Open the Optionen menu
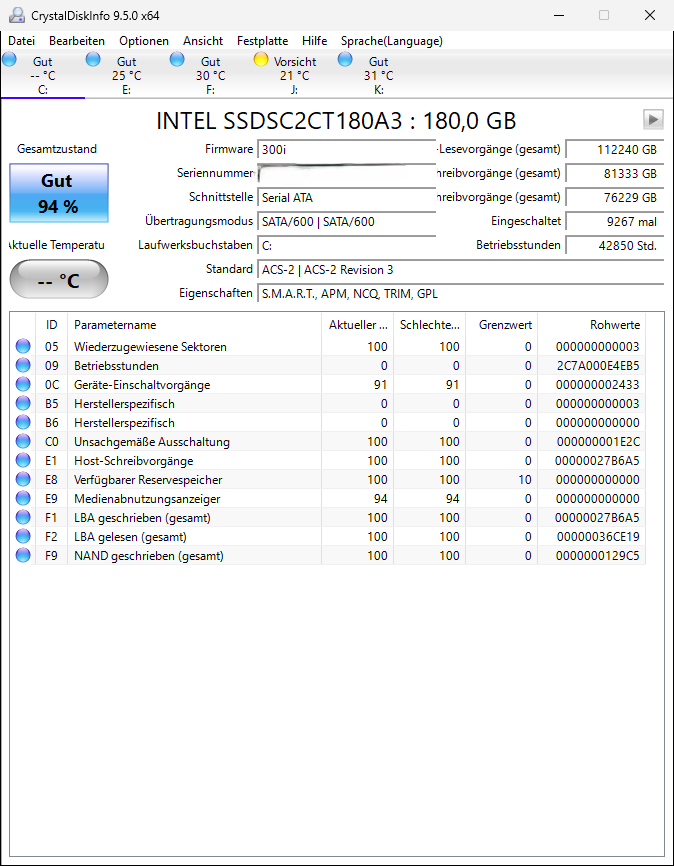The height and width of the screenshot is (866, 674). click(144, 41)
